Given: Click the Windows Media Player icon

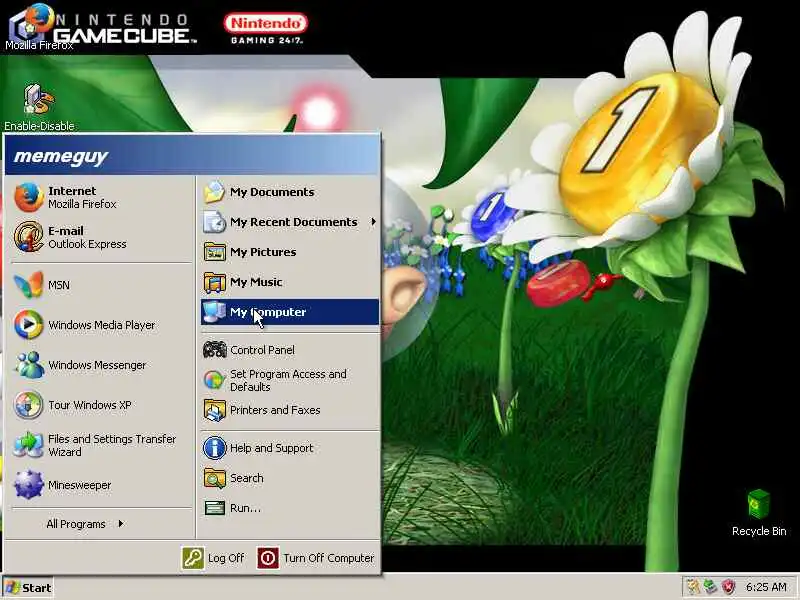Looking at the screenshot, I should pos(28,324).
